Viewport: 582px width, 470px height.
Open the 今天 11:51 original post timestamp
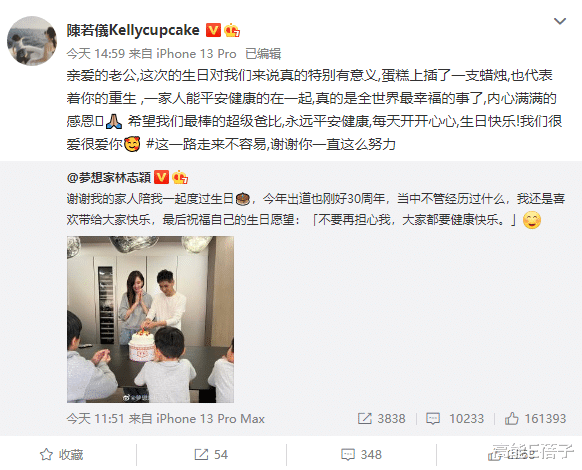pos(95,419)
